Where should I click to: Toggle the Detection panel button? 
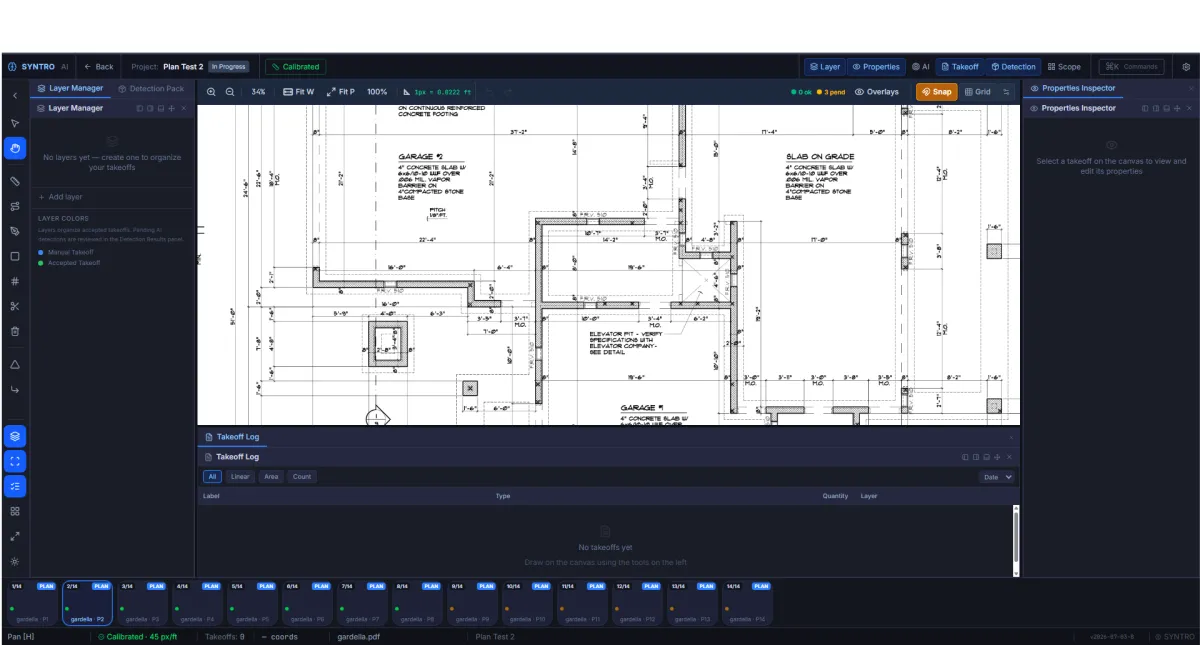tap(1013, 67)
